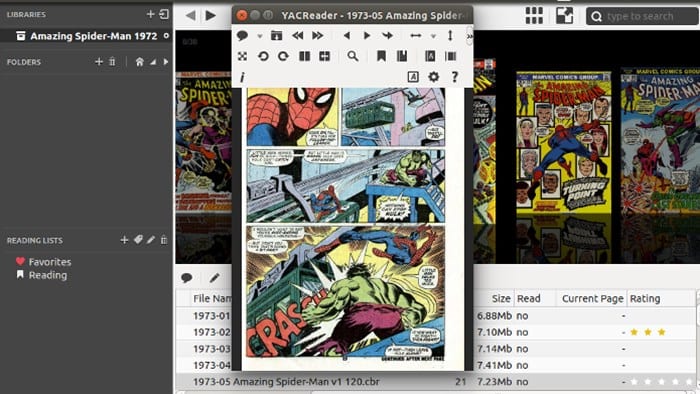700x394 pixels.
Task: Expand the hidden toolbar items chevron in YACReader
Action: pyautogui.click(x=469, y=37)
